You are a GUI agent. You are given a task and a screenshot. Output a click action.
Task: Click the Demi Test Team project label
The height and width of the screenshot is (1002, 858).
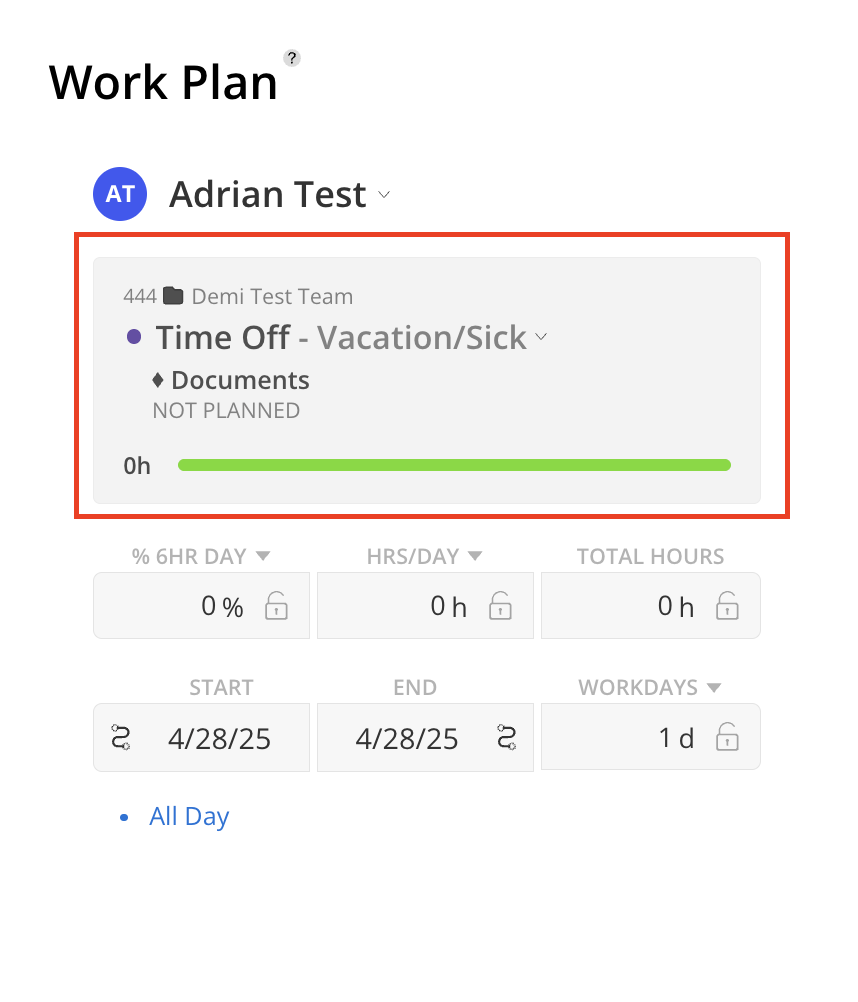(272, 297)
